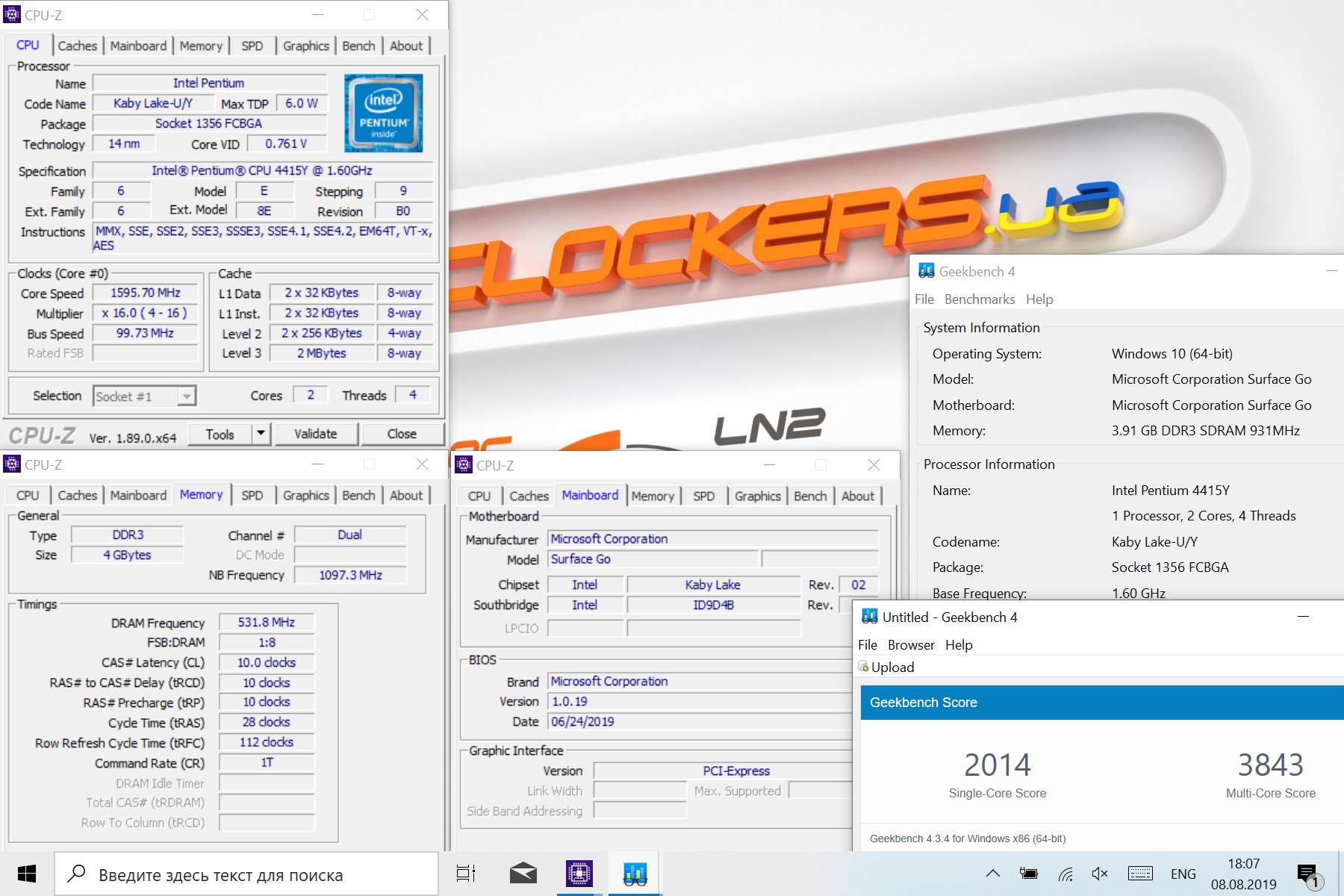Click the muted volume tray icon
The image size is (1344, 896).
coord(1099,874)
